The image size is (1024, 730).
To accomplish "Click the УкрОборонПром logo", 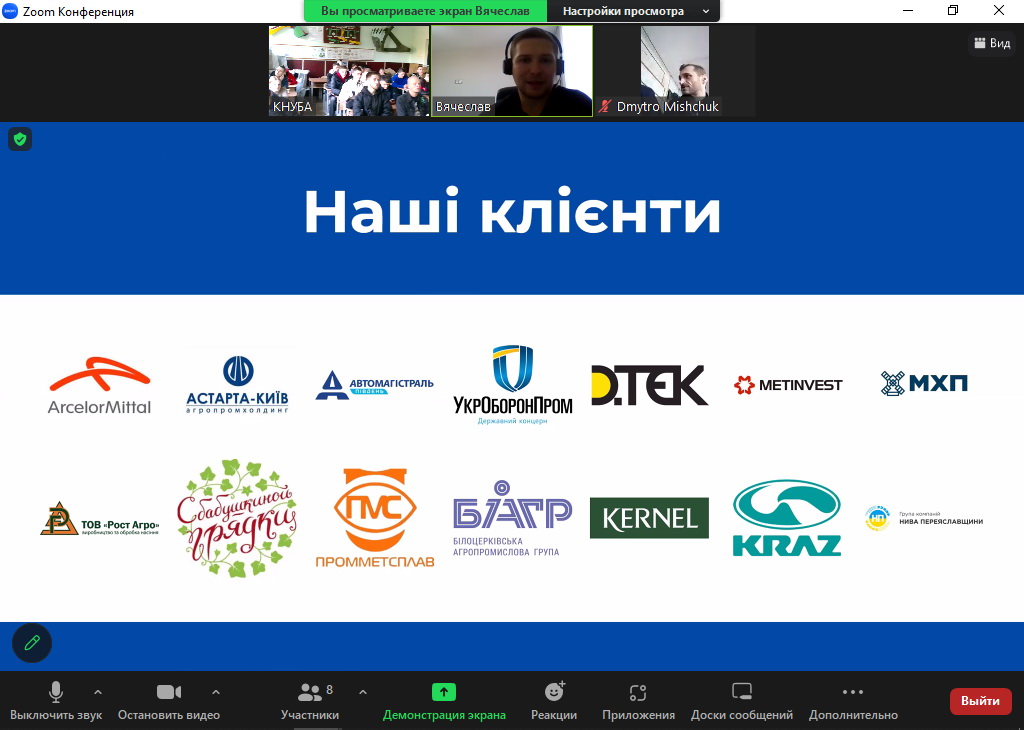I will tap(513, 385).
